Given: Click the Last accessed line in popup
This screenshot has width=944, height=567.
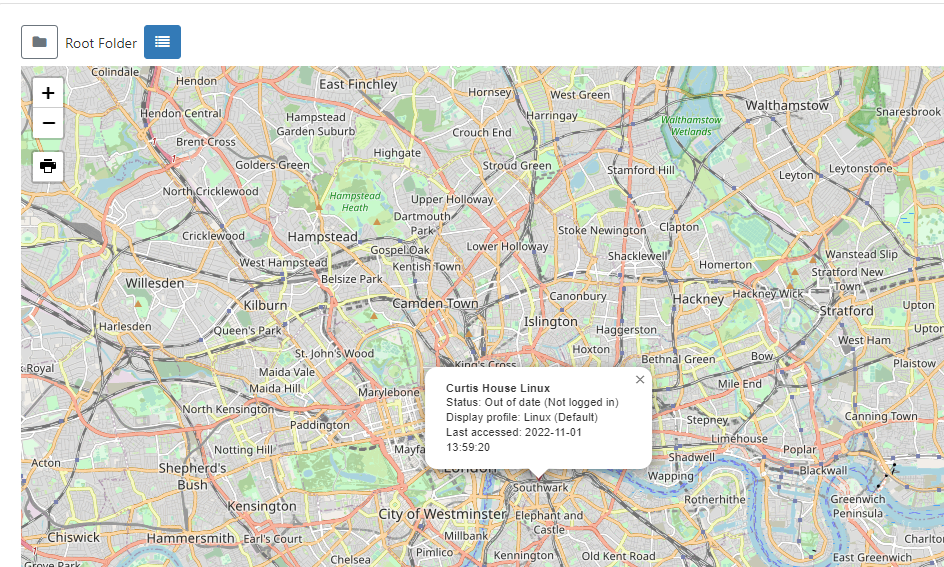Looking at the screenshot, I should (x=513, y=432).
